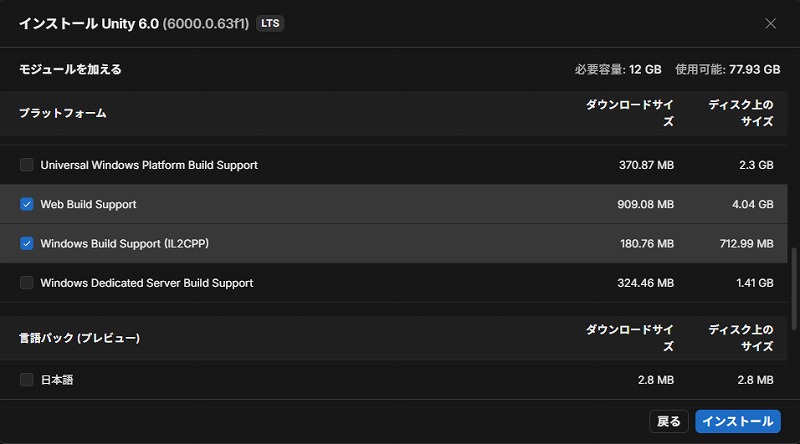800x444 pixels.
Task: Click the プラットフォーム section header
Action: 63,113
